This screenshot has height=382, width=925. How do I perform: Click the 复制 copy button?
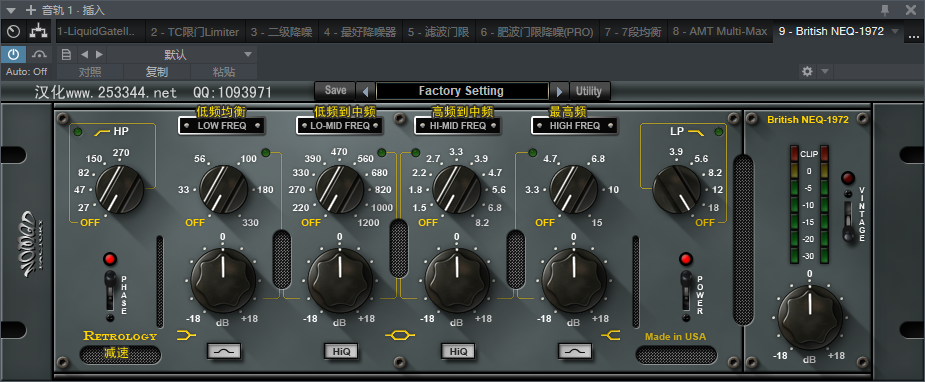(157, 72)
